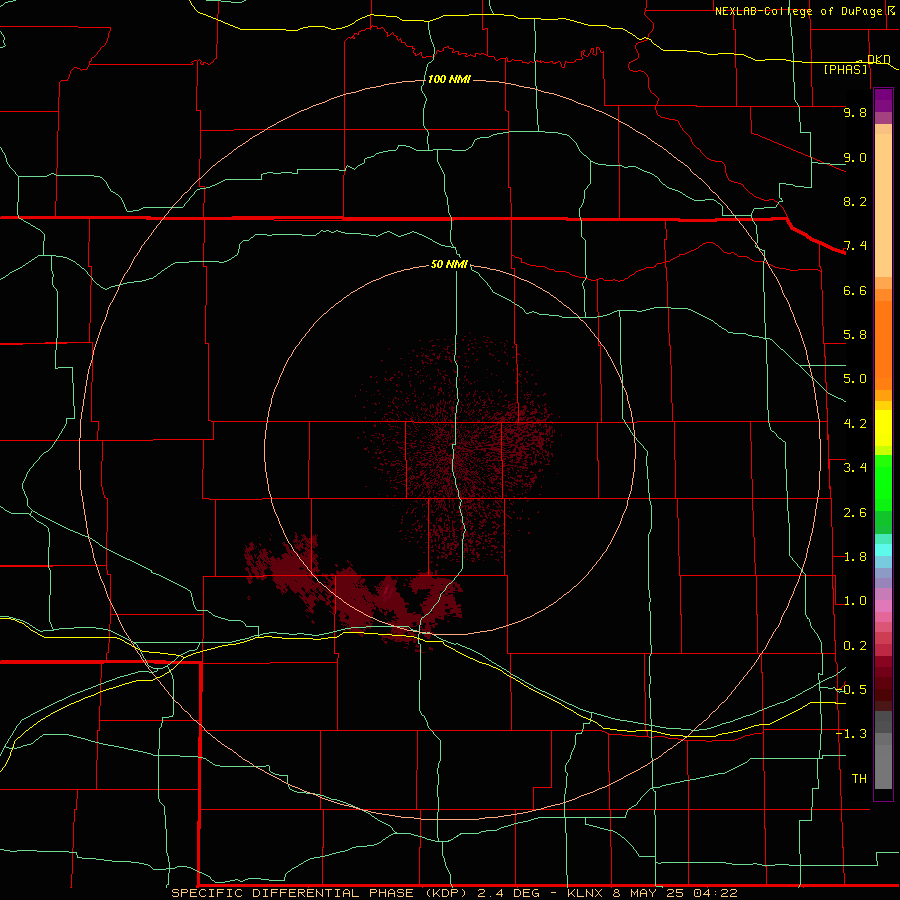Pick the purple swatch at the scale's top
This screenshot has height=900, width=900.
[x=883, y=100]
